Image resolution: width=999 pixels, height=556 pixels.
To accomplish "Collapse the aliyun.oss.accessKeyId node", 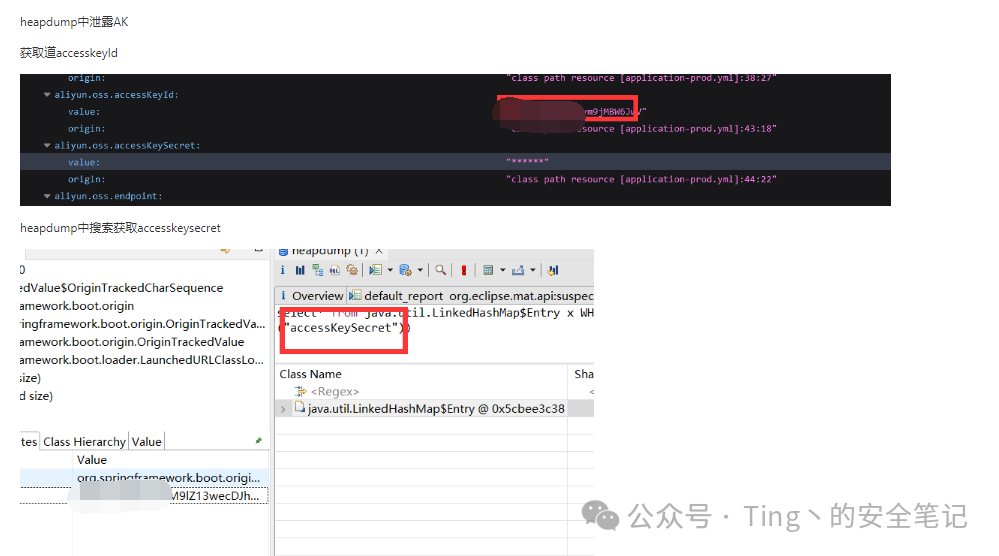I will click(x=47, y=95).
